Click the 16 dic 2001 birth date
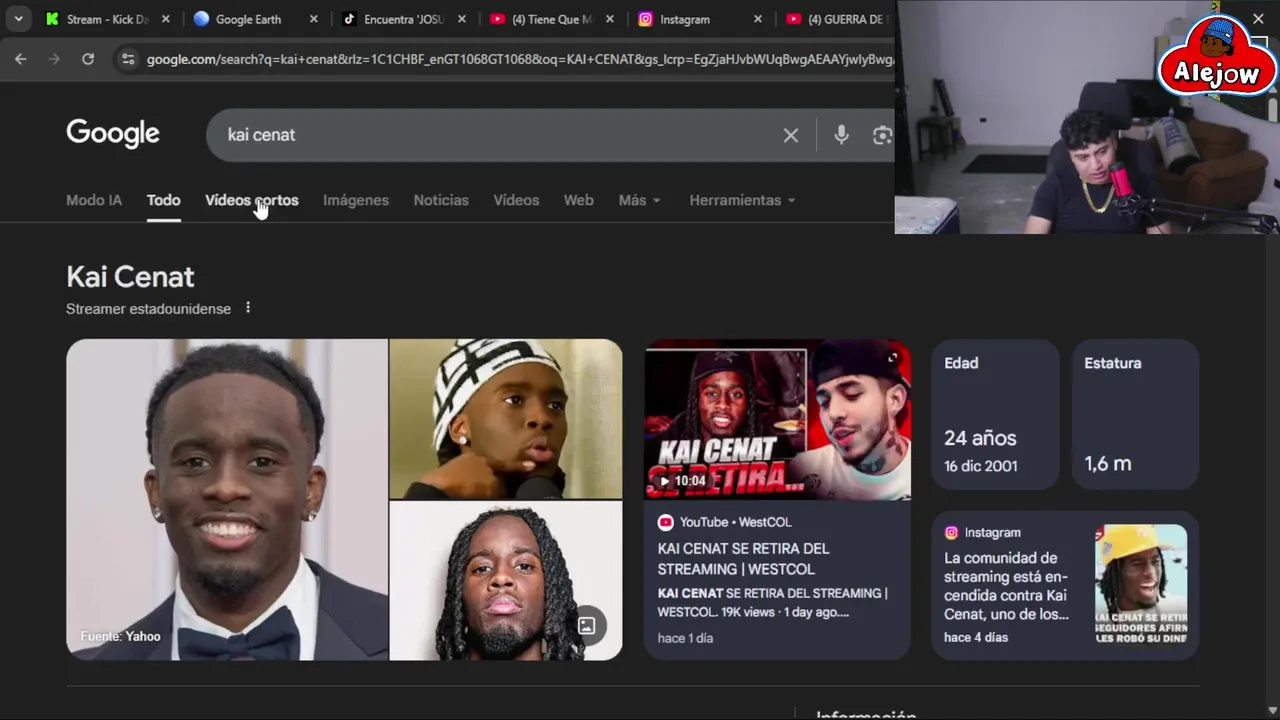The height and width of the screenshot is (720, 1280). pos(981,466)
